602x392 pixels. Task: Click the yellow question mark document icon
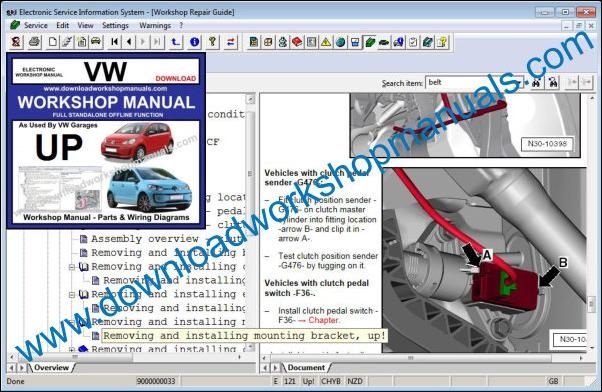tap(442, 41)
